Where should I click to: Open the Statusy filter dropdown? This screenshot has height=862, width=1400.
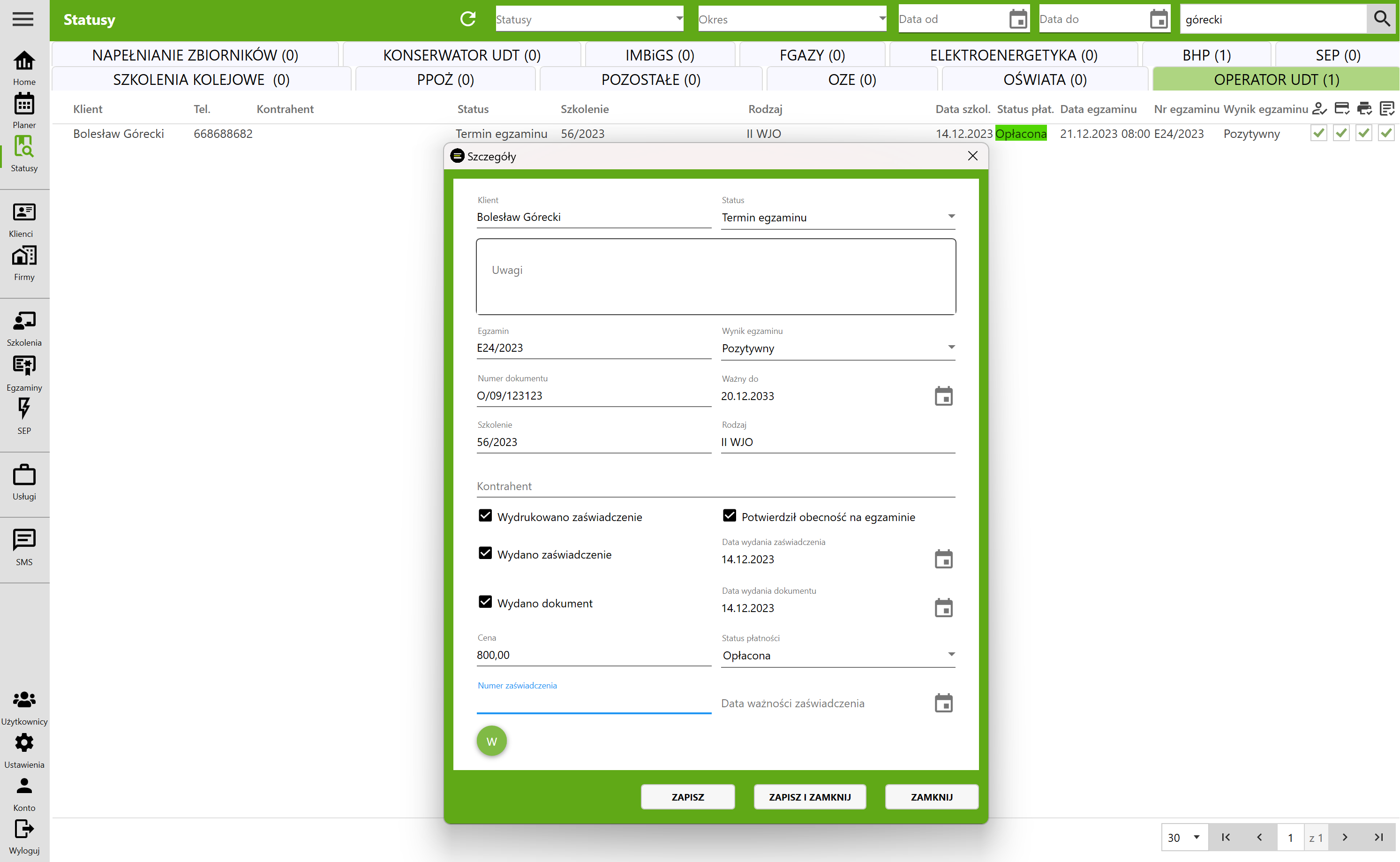(x=589, y=19)
